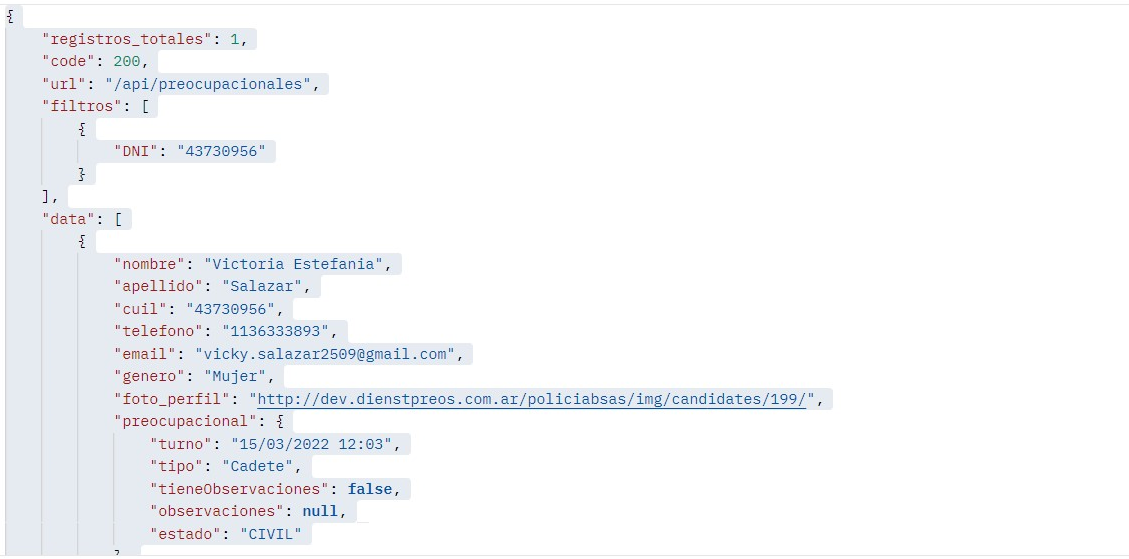
Task: Click the estado value "CIVIL"
Action: tap(270, 534)
